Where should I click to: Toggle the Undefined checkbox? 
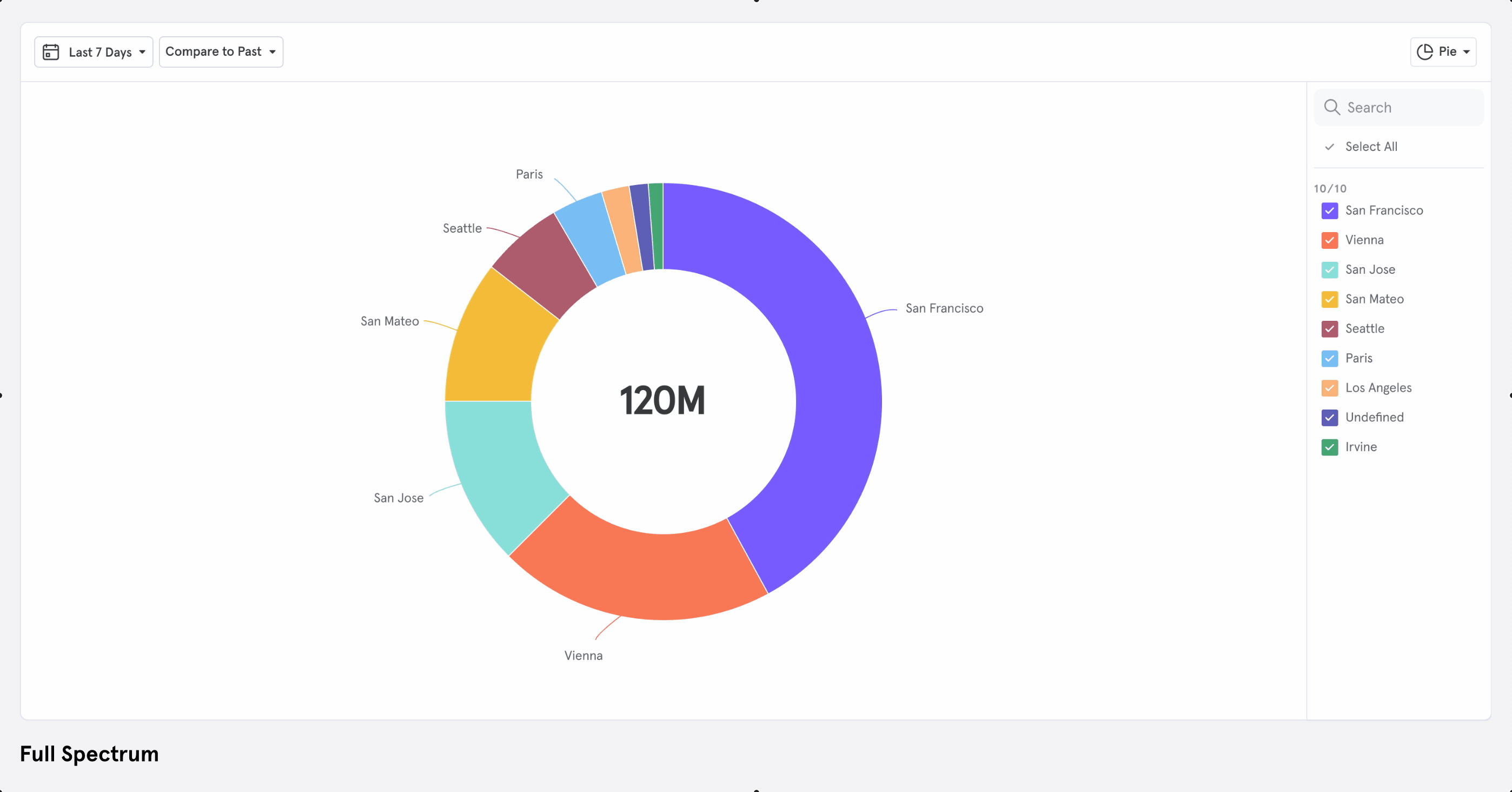[1329, 418]
